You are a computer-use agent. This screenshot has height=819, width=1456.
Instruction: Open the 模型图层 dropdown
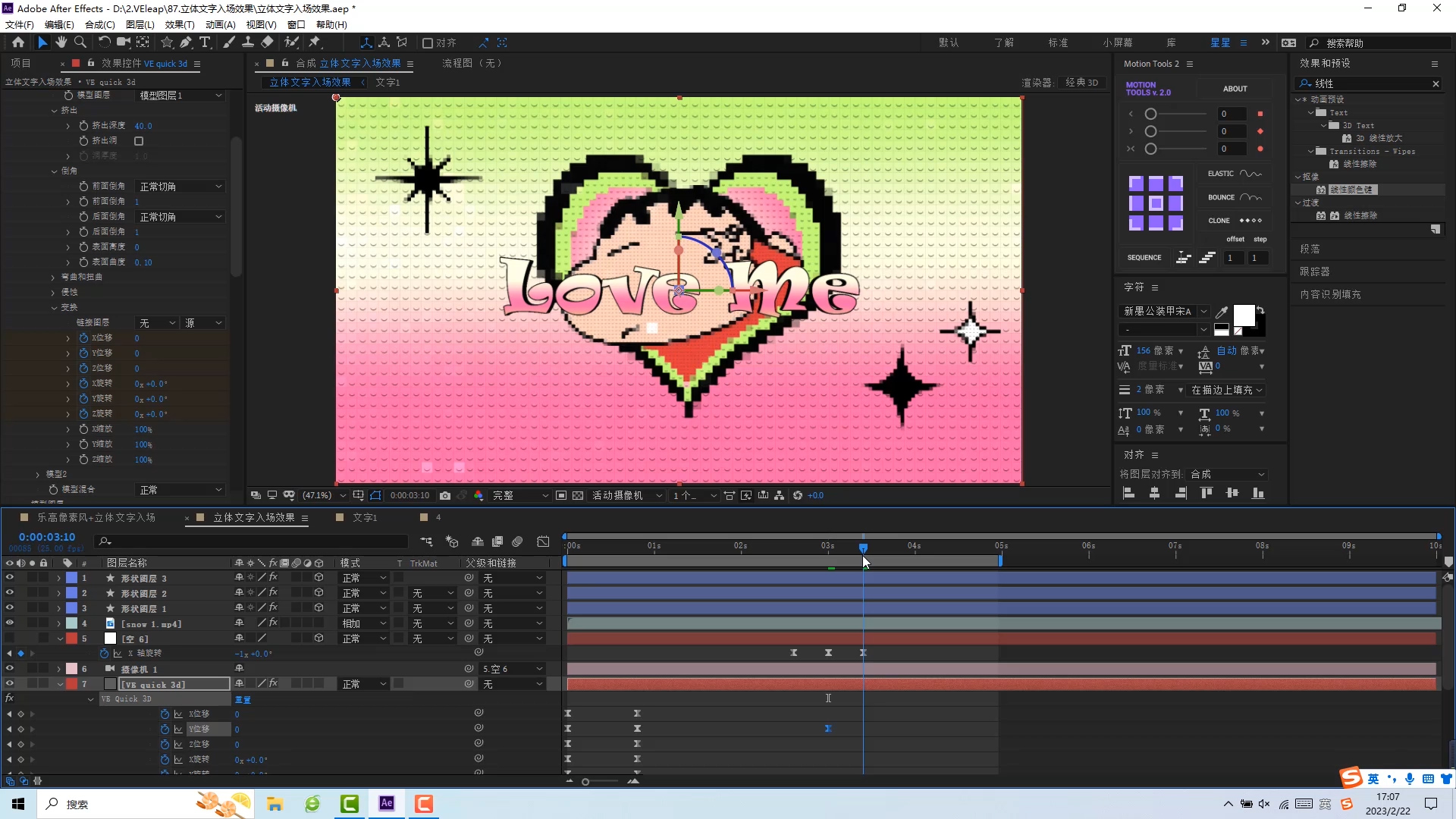(180, 96)
